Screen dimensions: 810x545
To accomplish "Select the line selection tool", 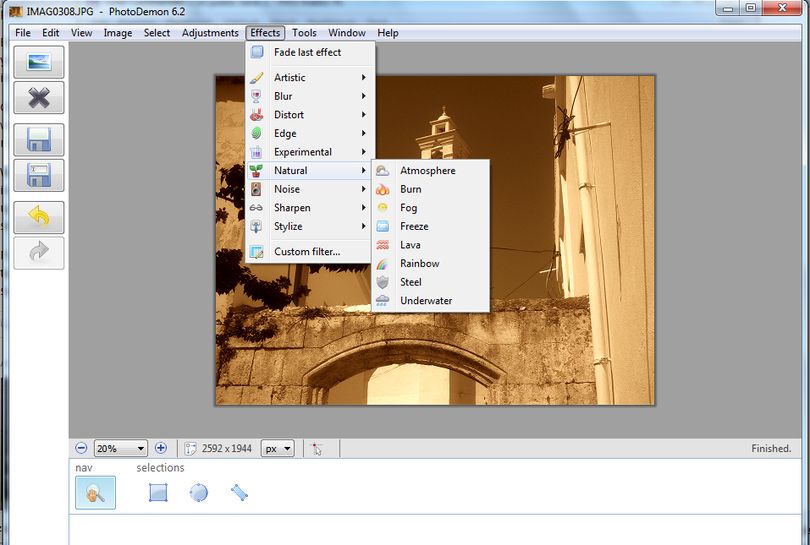I will (x=239, y=492).
